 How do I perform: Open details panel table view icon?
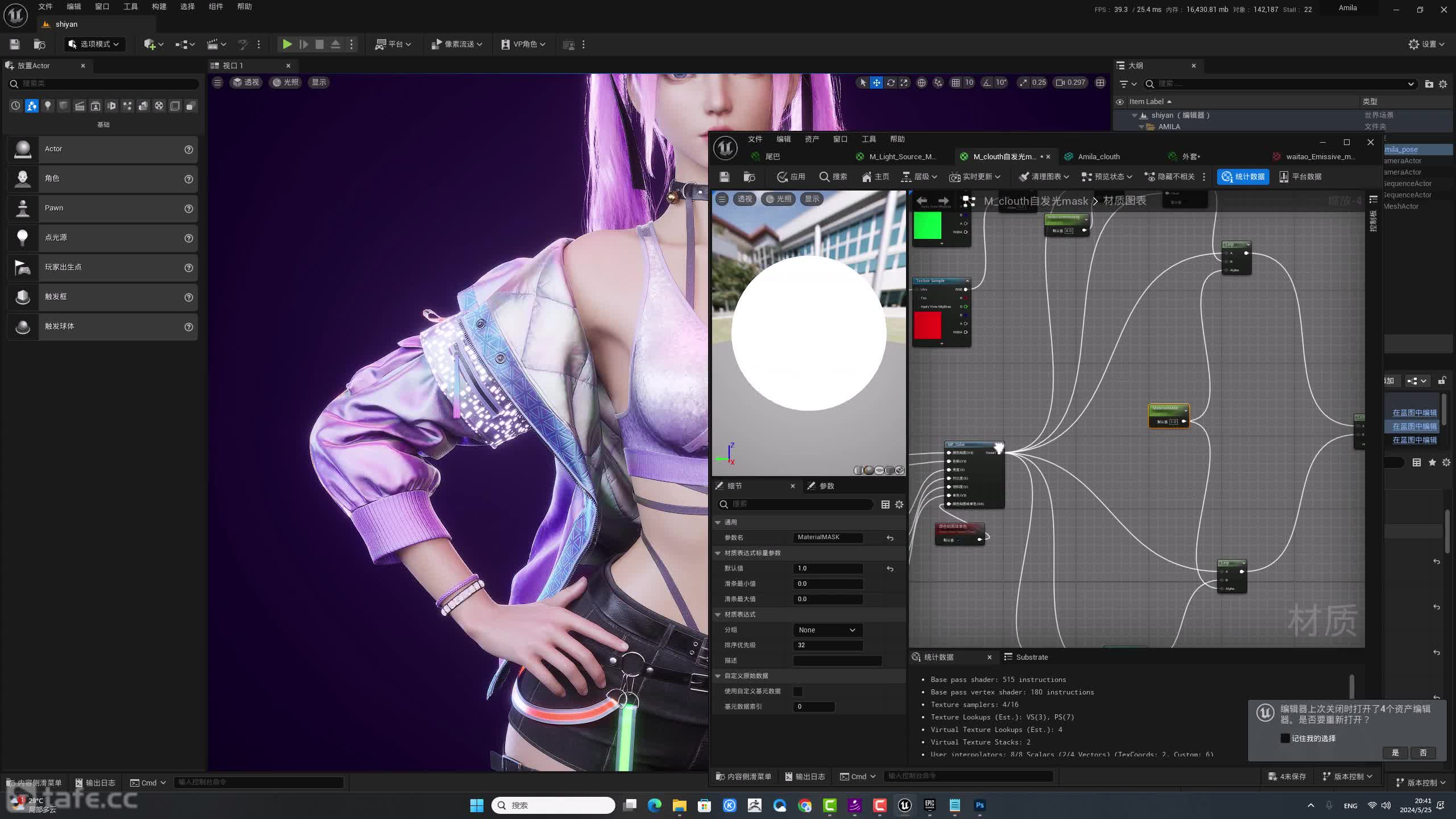click(886, 504)
